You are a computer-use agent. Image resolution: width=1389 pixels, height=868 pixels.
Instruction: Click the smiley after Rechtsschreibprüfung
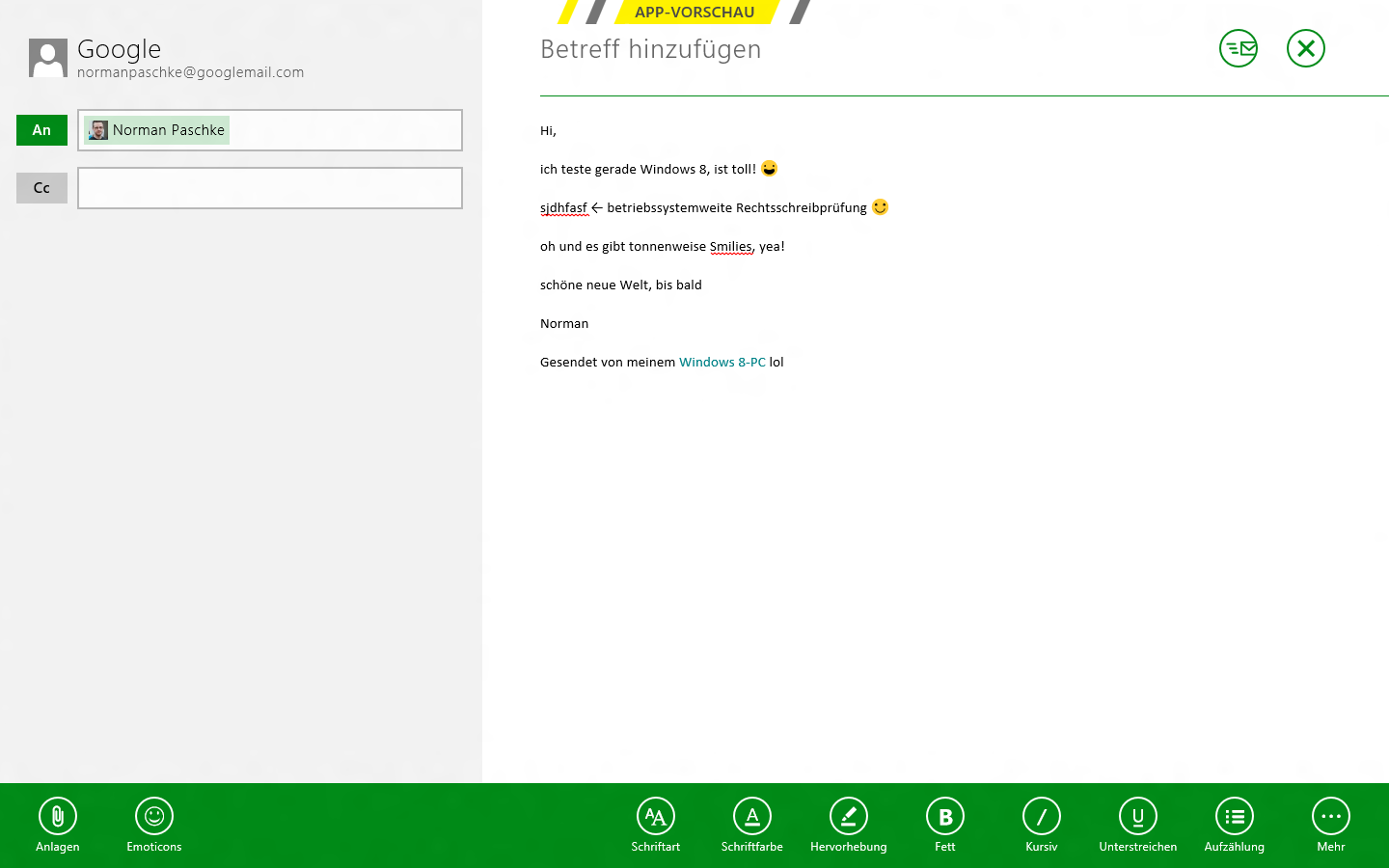click(x=880, y=207)
